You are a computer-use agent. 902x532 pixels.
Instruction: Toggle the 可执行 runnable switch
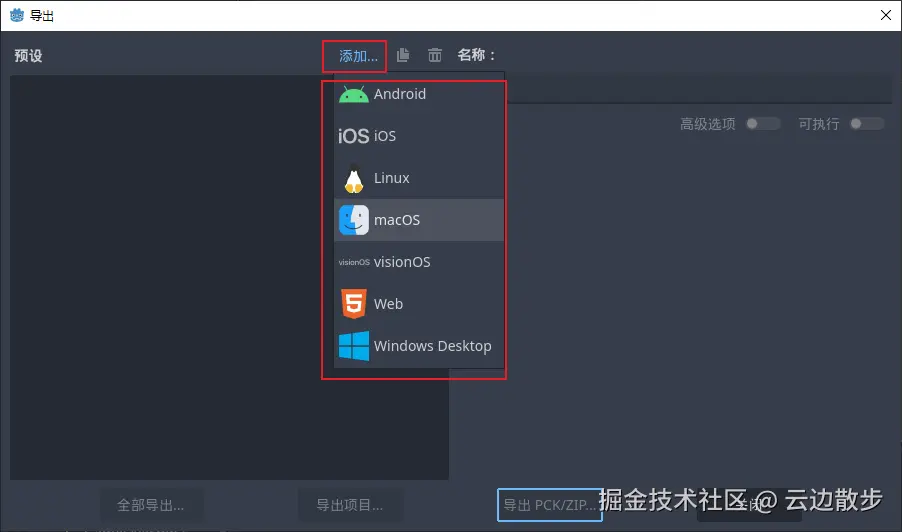click(x=867, y=124)
